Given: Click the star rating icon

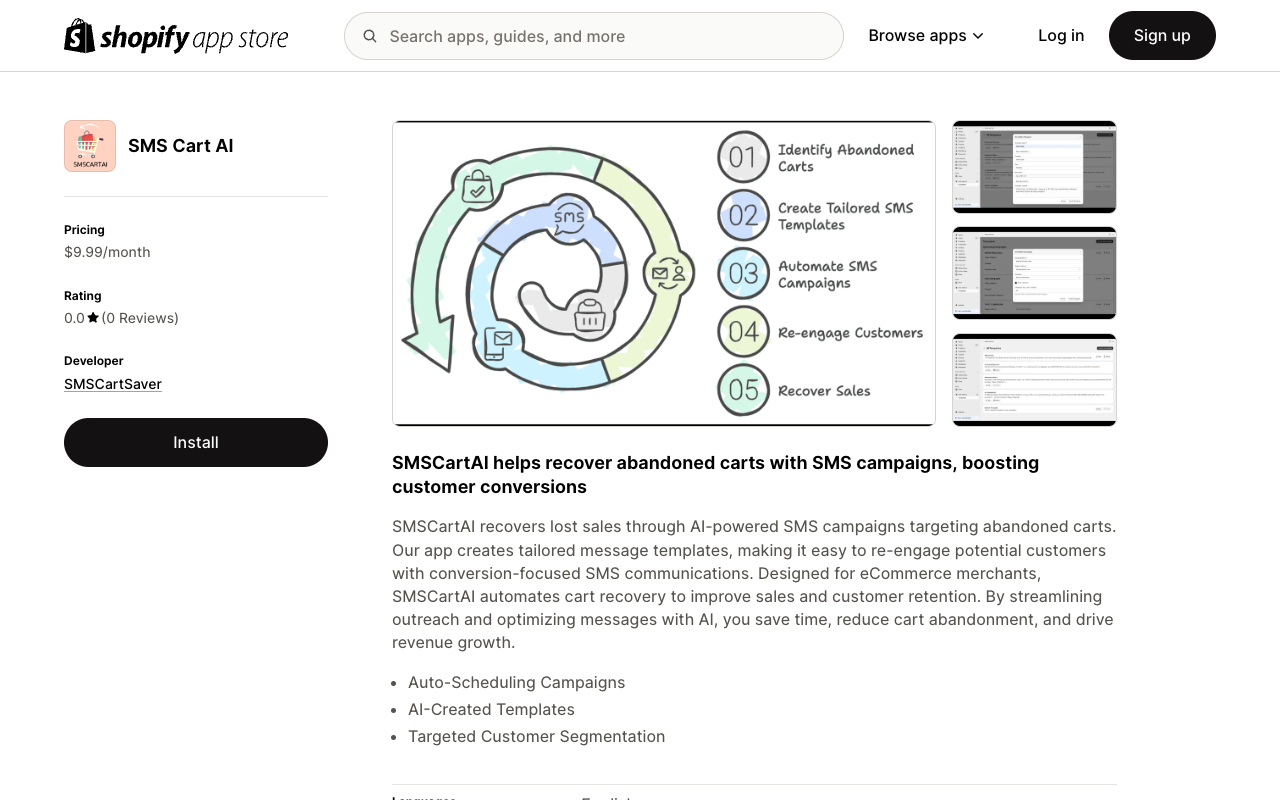Looking at the screenshot, I should point(92,317).
